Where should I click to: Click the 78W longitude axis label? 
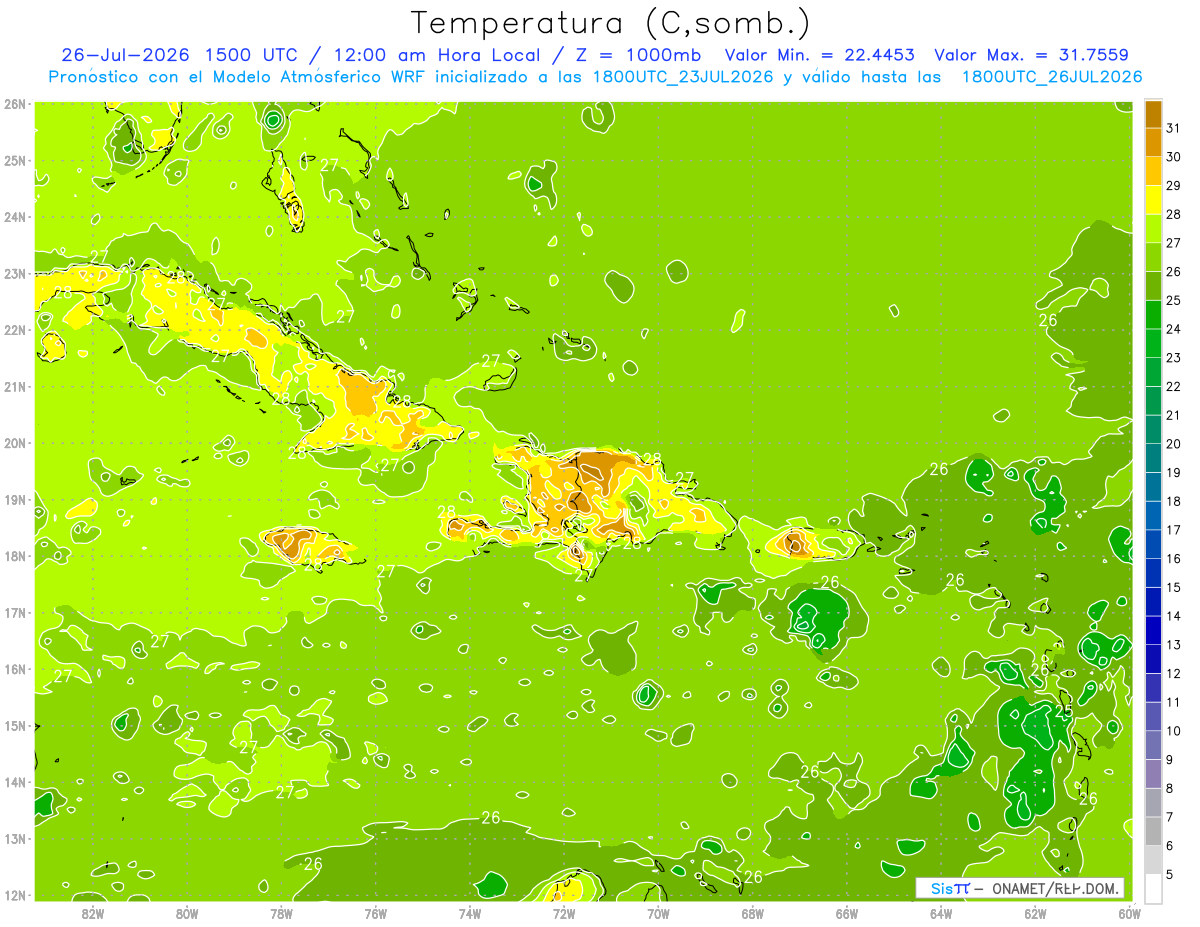pos(281,913)
